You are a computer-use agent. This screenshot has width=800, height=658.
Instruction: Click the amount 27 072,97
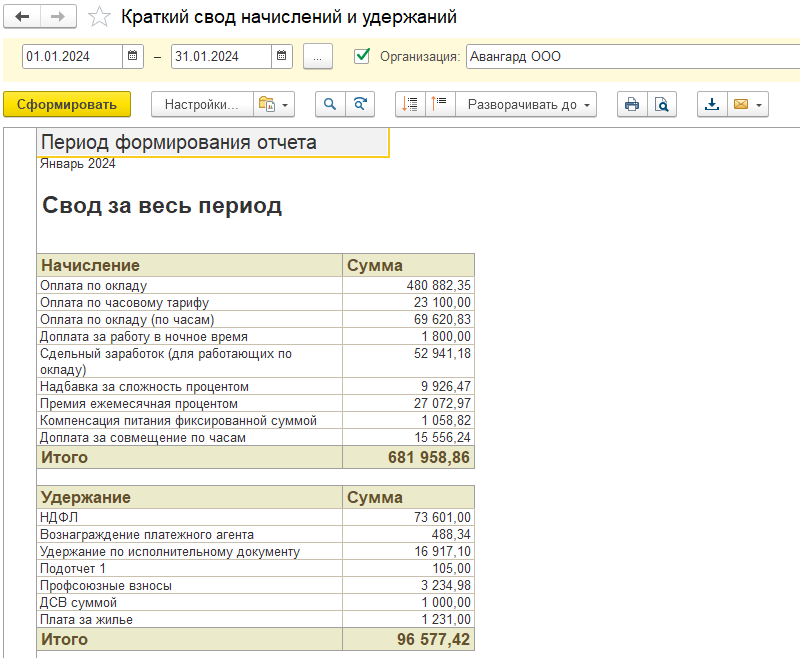pyautogui.click(x=442, y=403)
